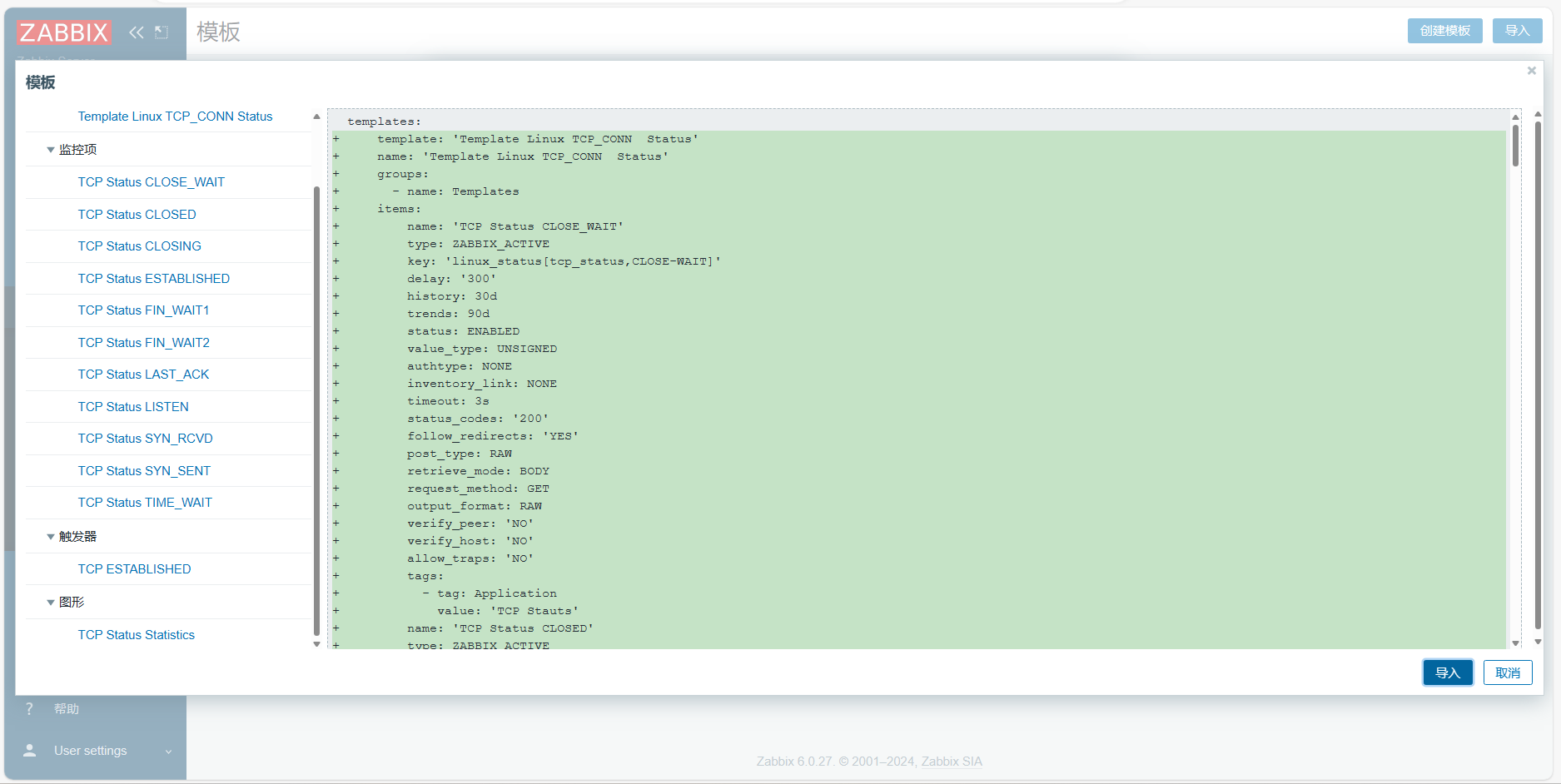Open TCP Status LISTEN item

coord(133,407)
